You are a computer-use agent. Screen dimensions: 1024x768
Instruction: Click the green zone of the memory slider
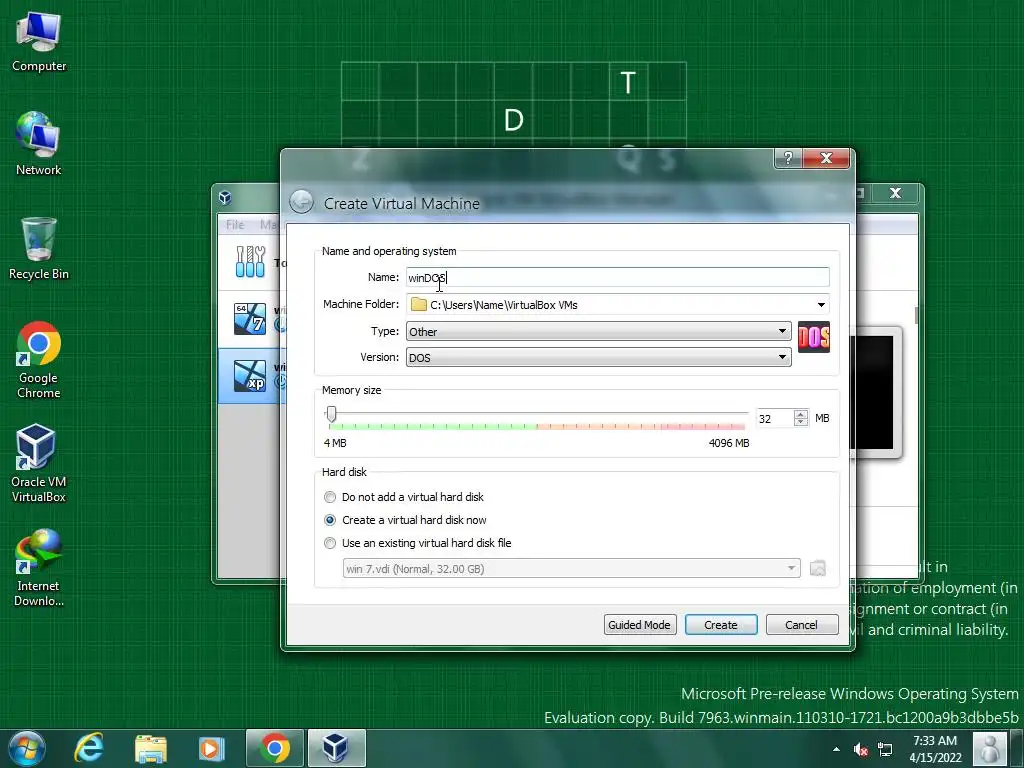tap(434, 426)
